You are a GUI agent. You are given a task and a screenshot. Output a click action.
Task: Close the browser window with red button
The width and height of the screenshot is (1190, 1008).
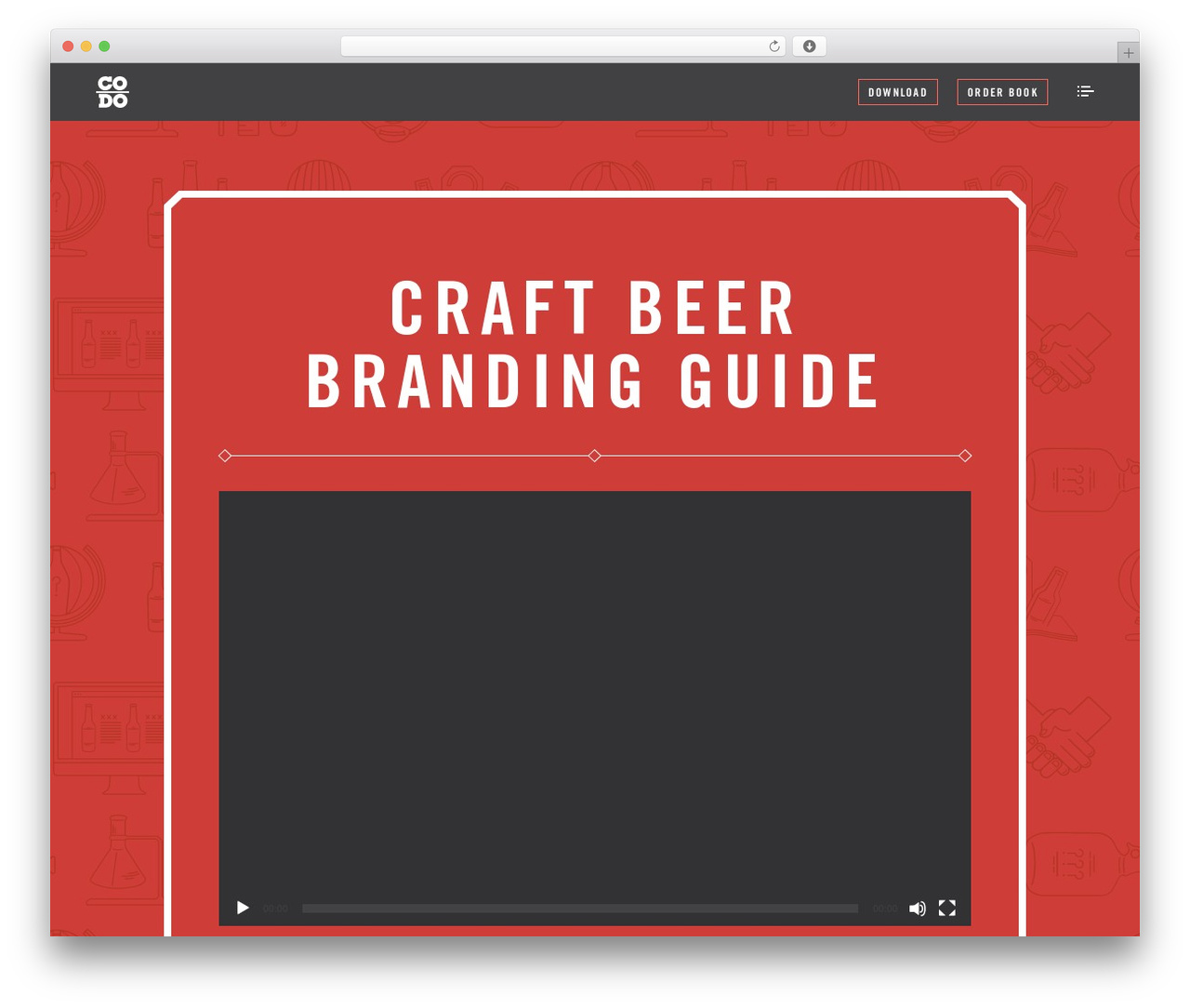click(x=68, y=46)
